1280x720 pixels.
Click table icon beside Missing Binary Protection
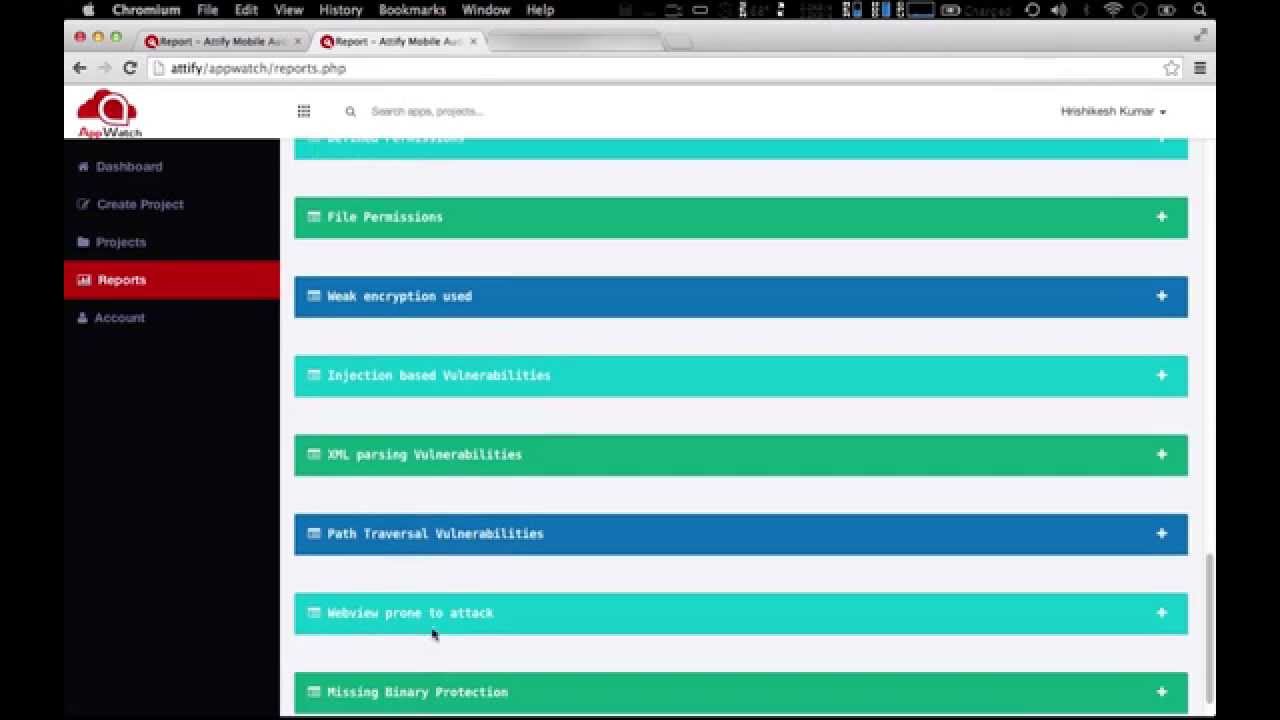(x=314, y=692)
